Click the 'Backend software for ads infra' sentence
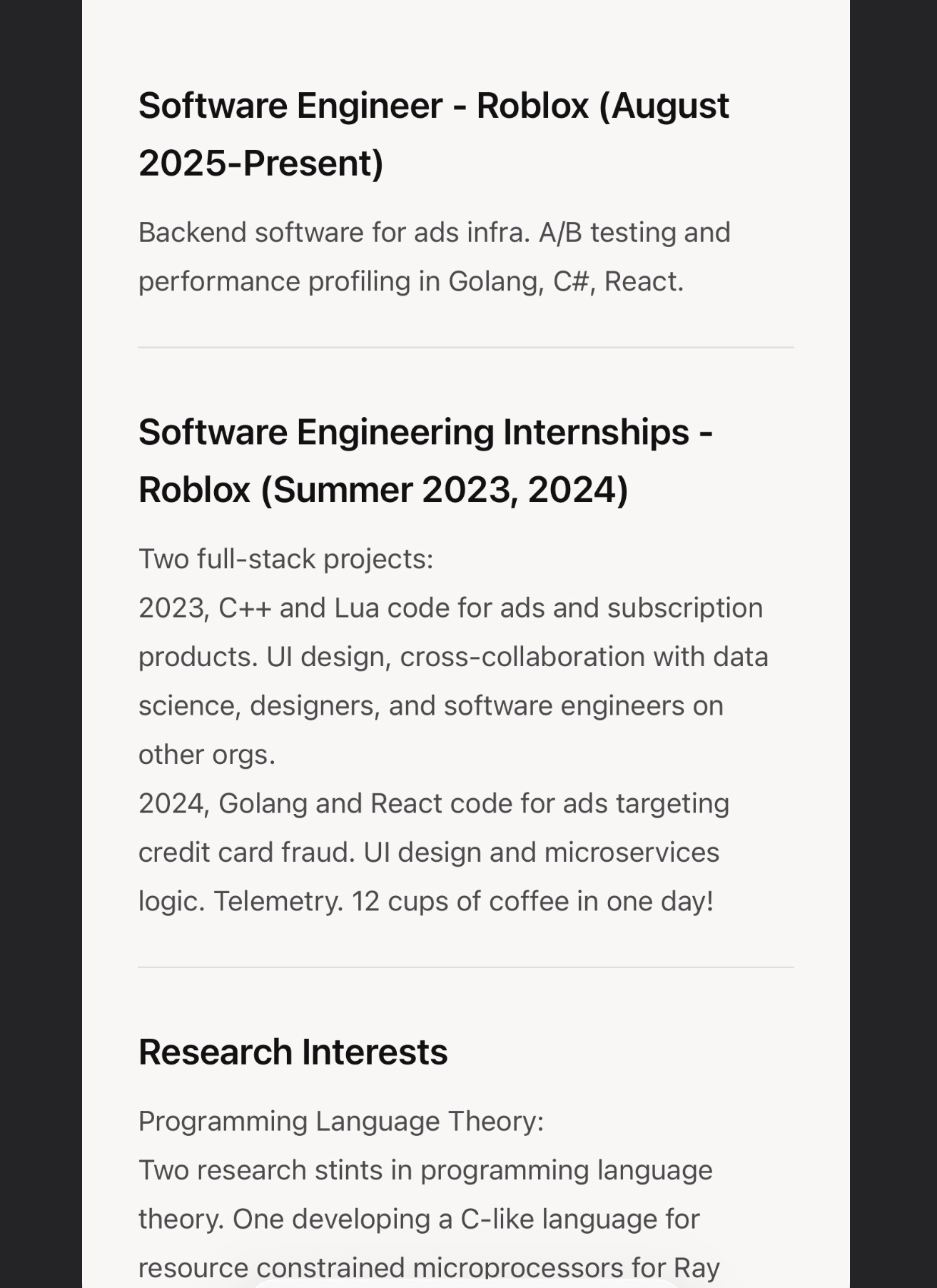 (334, 233)
